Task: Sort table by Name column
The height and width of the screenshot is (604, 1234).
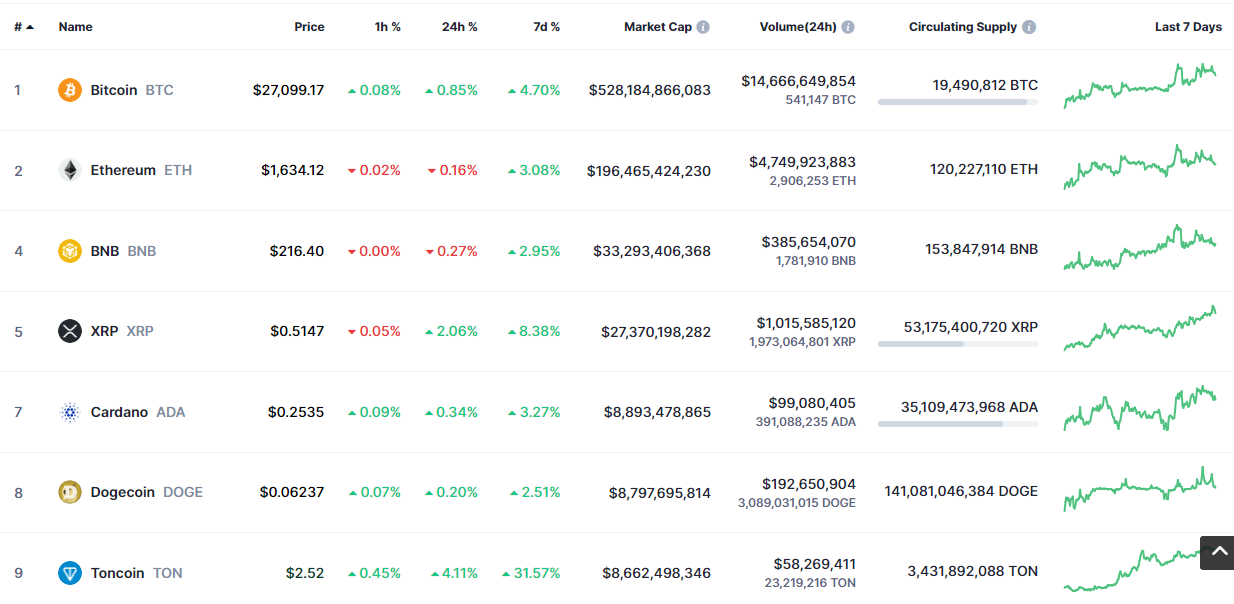Action: 75,27
